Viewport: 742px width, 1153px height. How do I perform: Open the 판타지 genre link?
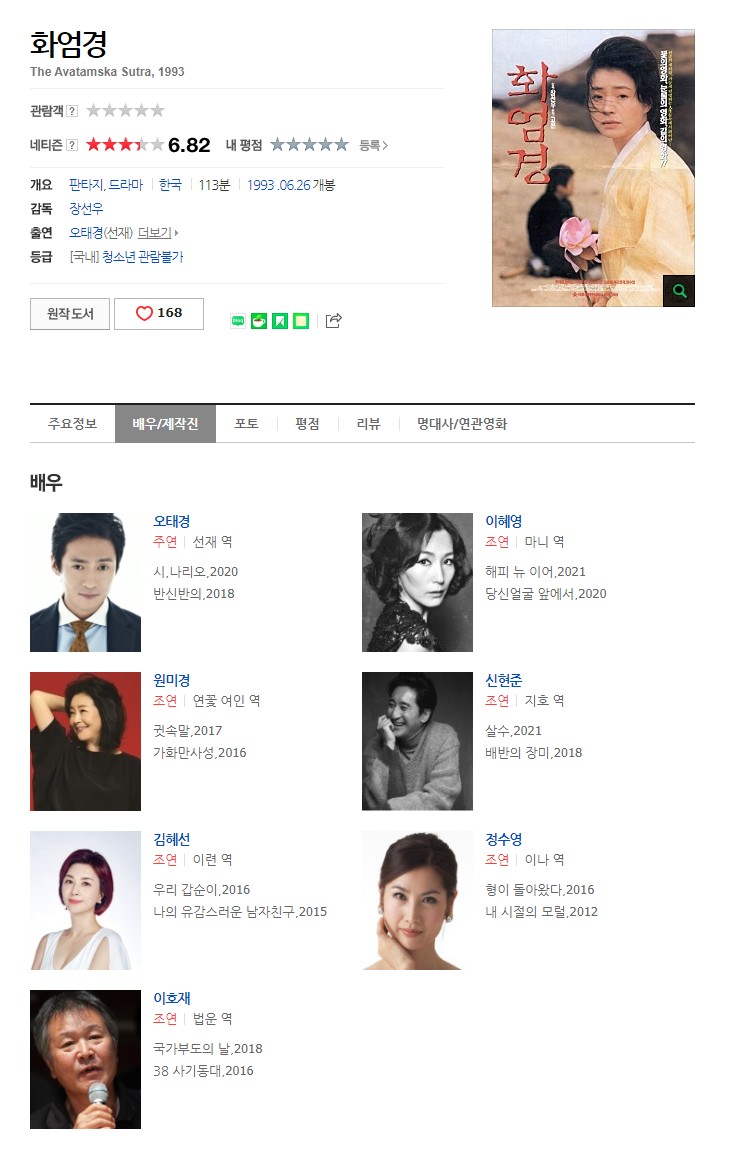[x=87, y=185]
